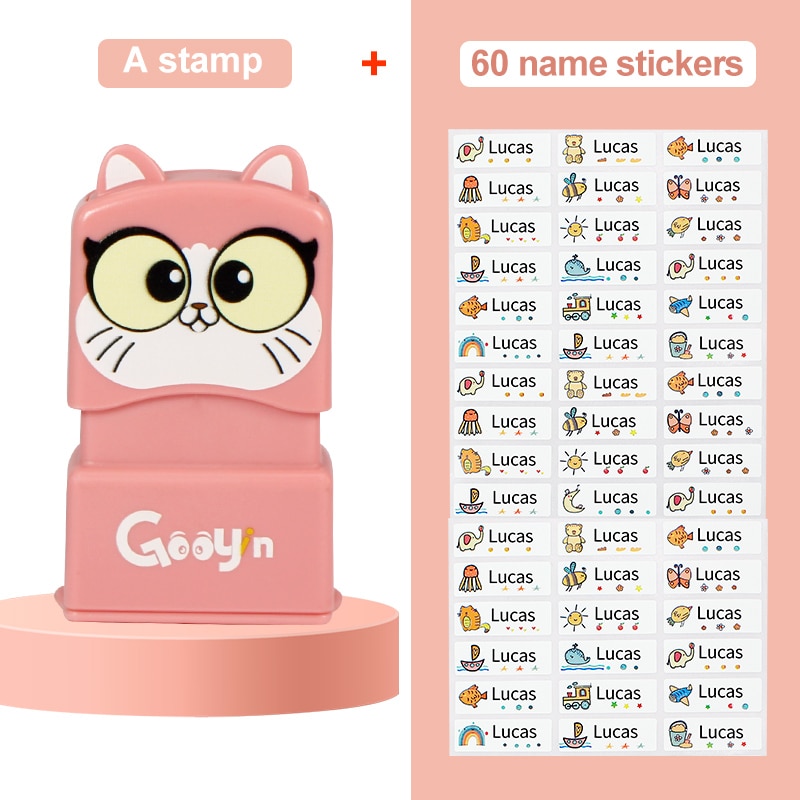Click the "A stamp" pink label

[x=194, y=63]
